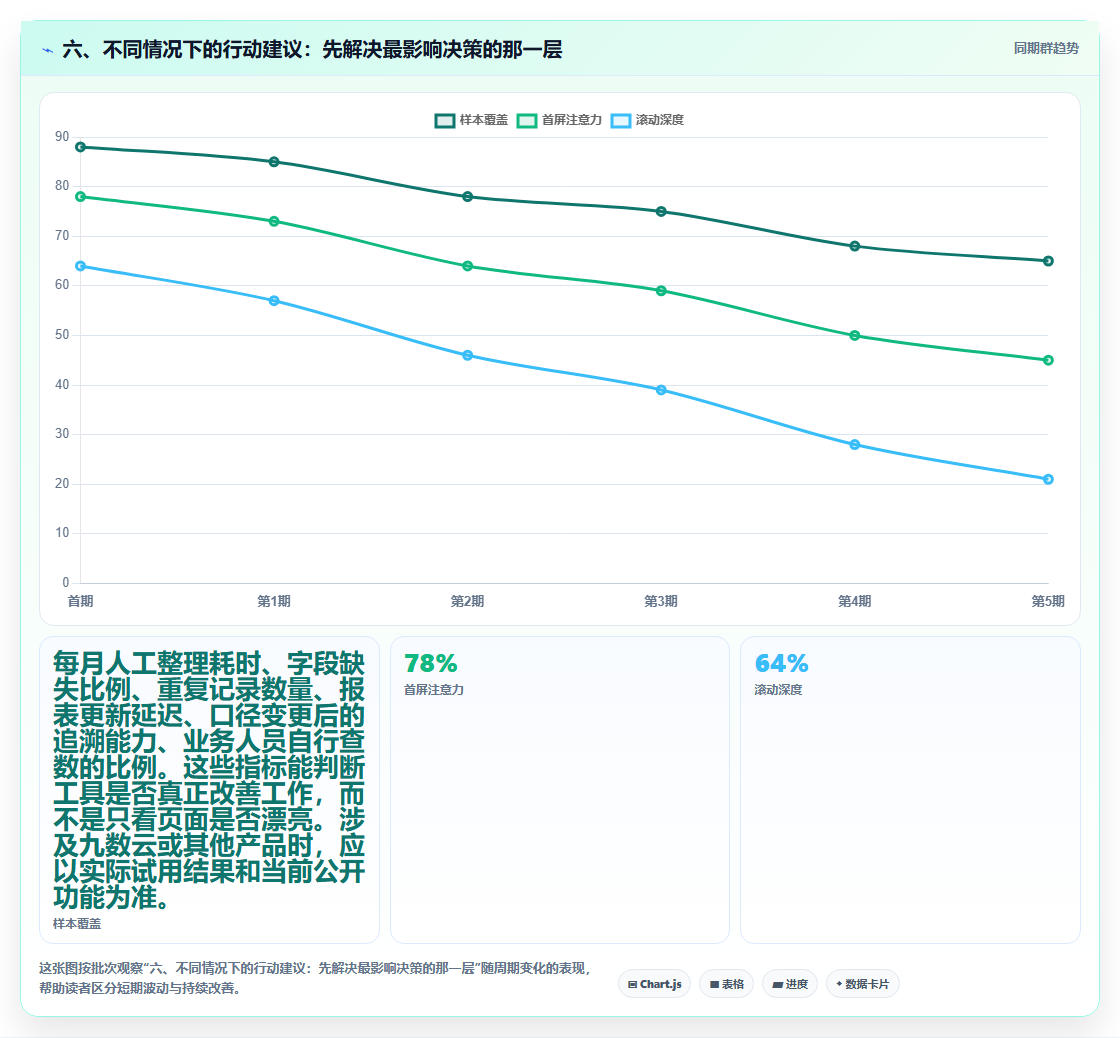Toggle the 样本覆盖 legend item
This screenshot has height=1038, width=1120.
471,120
